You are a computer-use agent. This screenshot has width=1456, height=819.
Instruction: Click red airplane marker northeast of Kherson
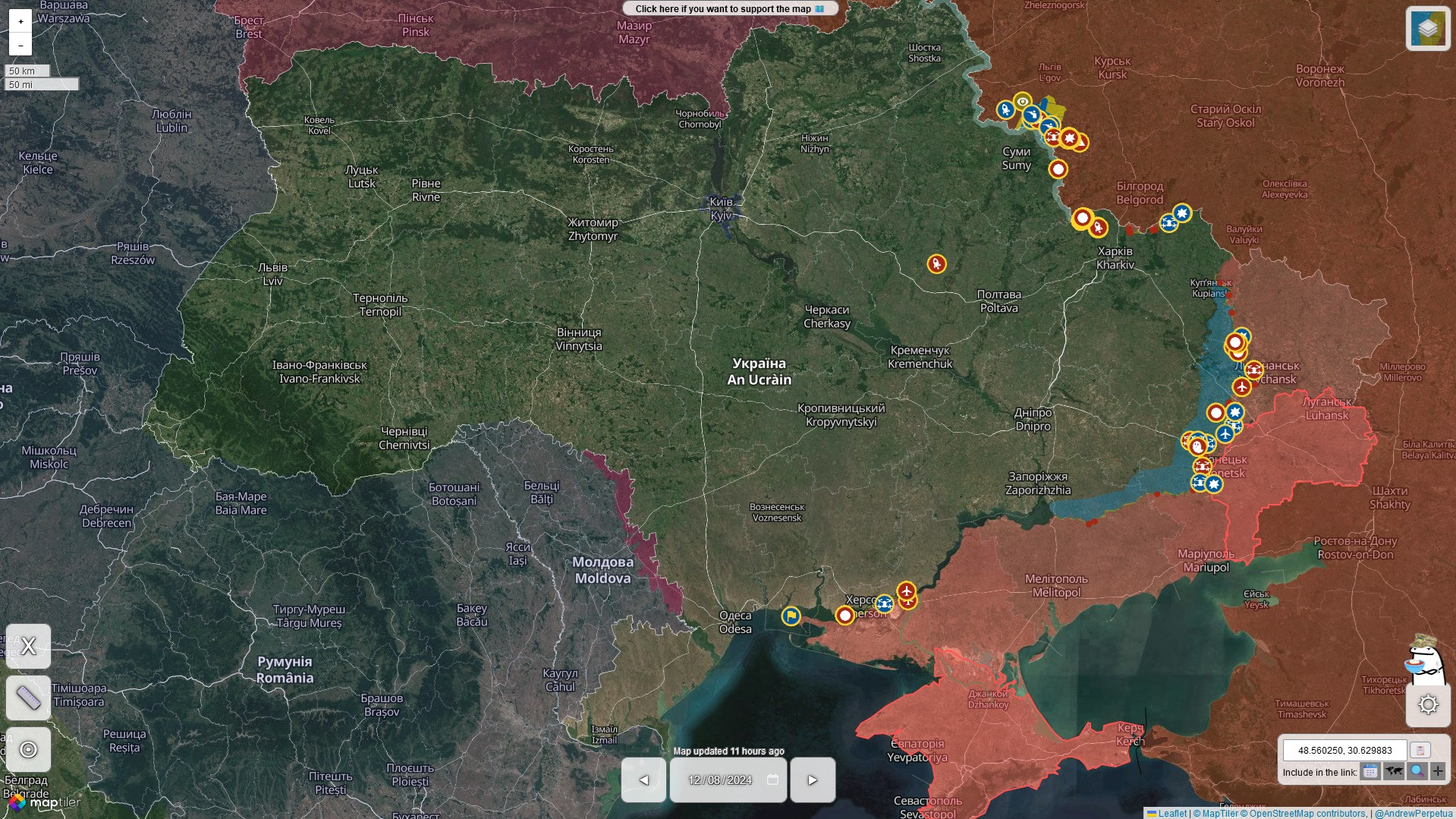[906, 591]
